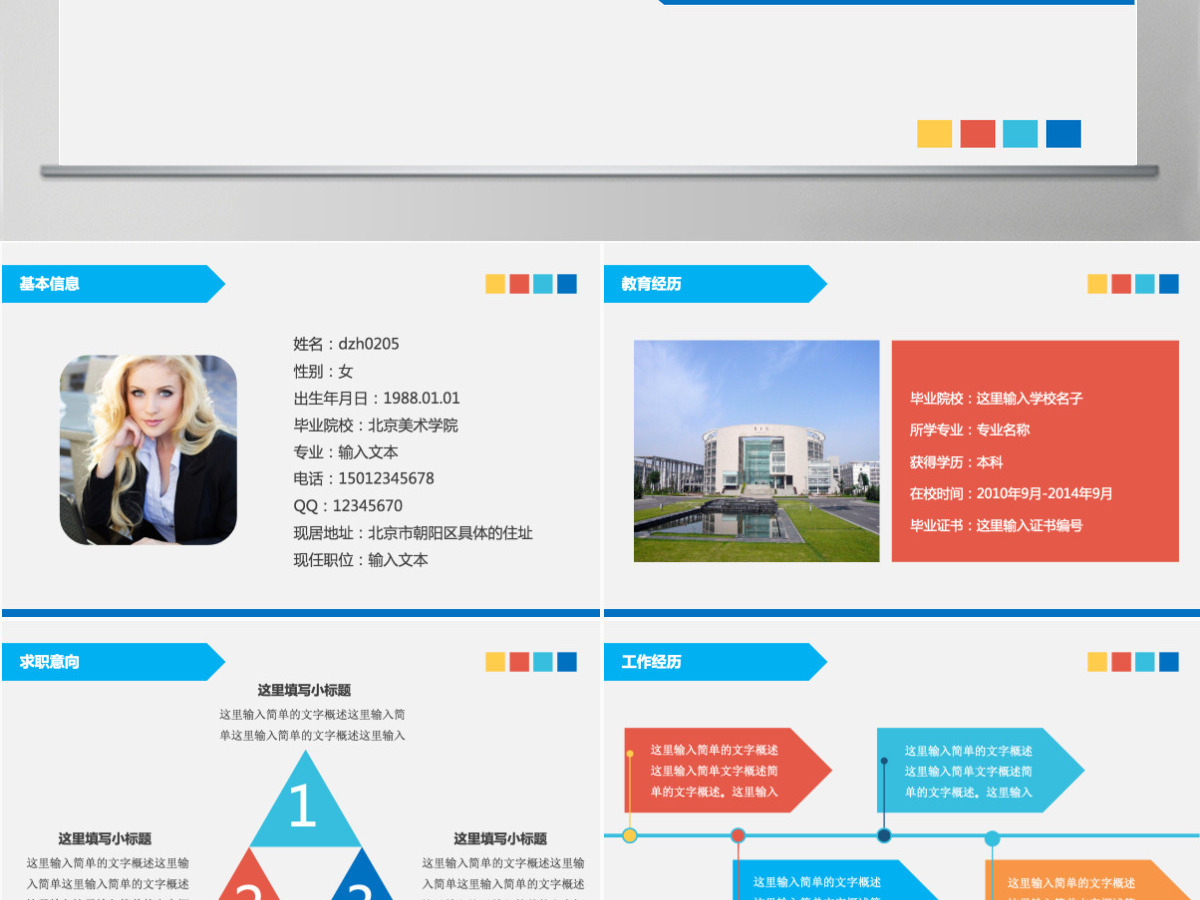Click the text 电话：15012345678
This screenshot has height=900, width=1200.
click(x=364, y=479)
